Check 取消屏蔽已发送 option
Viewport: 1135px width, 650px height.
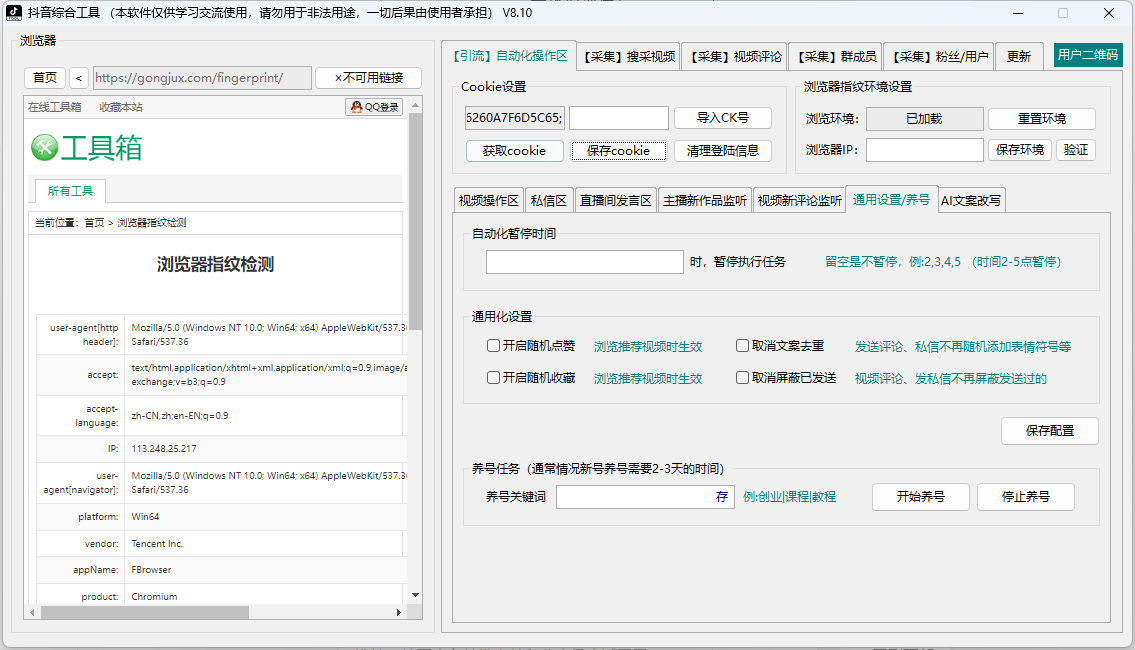[x=741, y=377]
